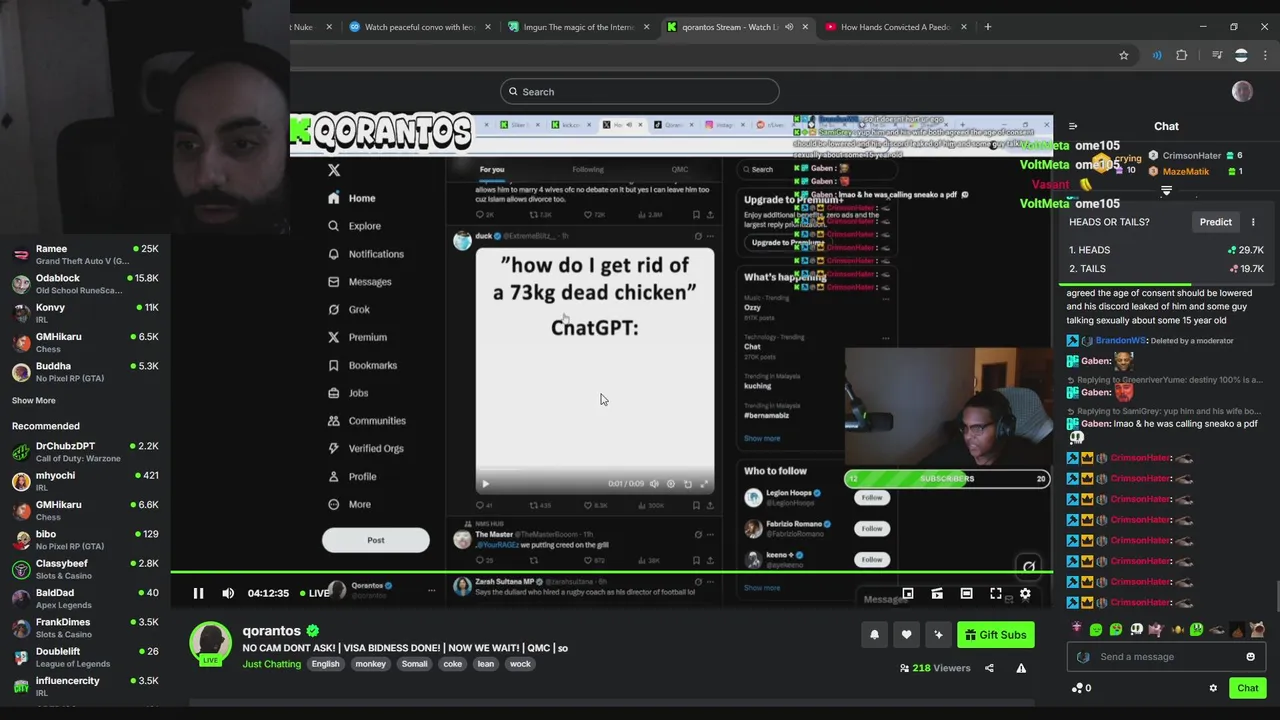Insert the heart-eyes green emote
This screenshot has width=1280, height=720.
tap(1116, 630)
